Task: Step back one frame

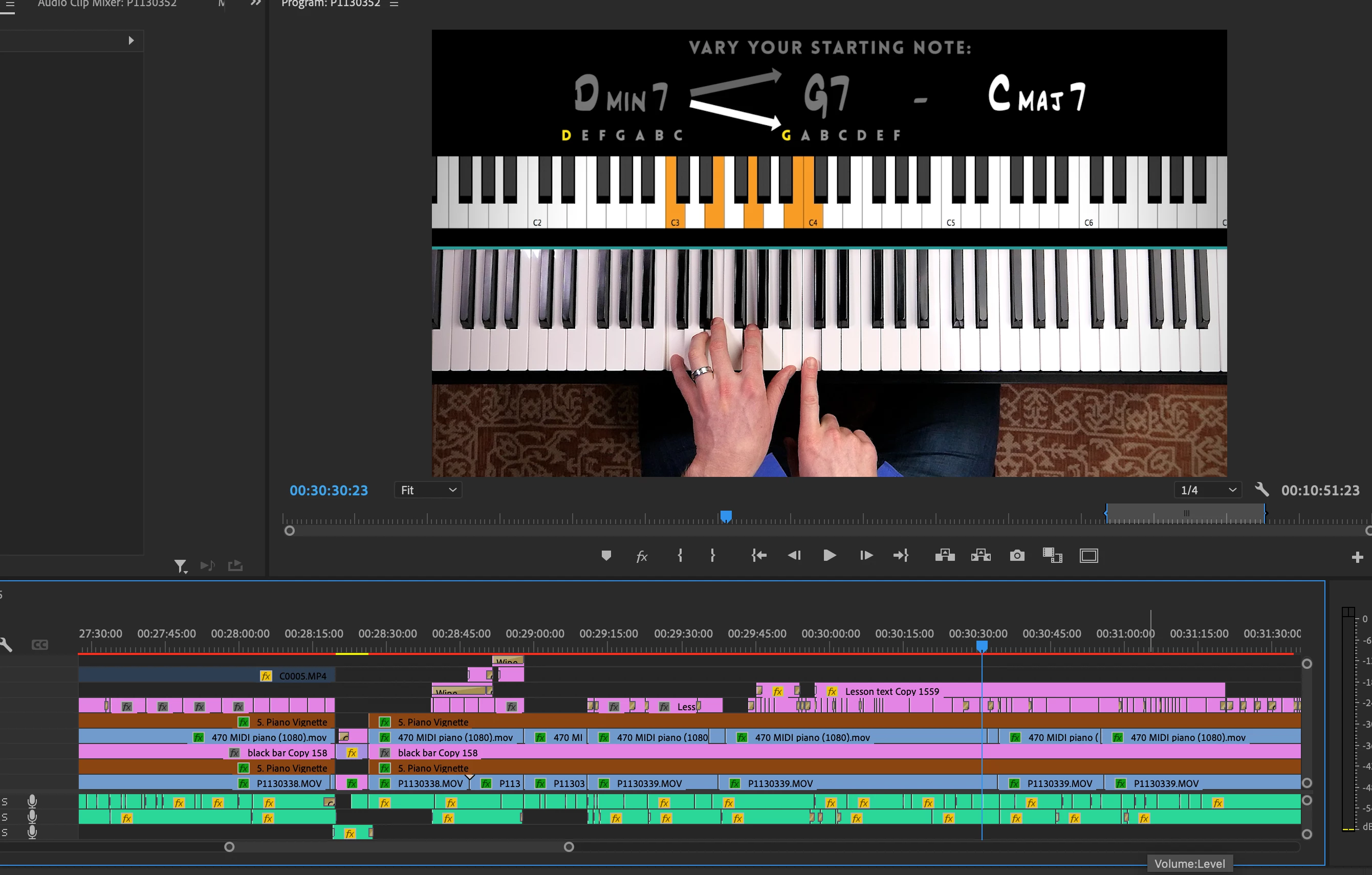Action: (794, 555)
